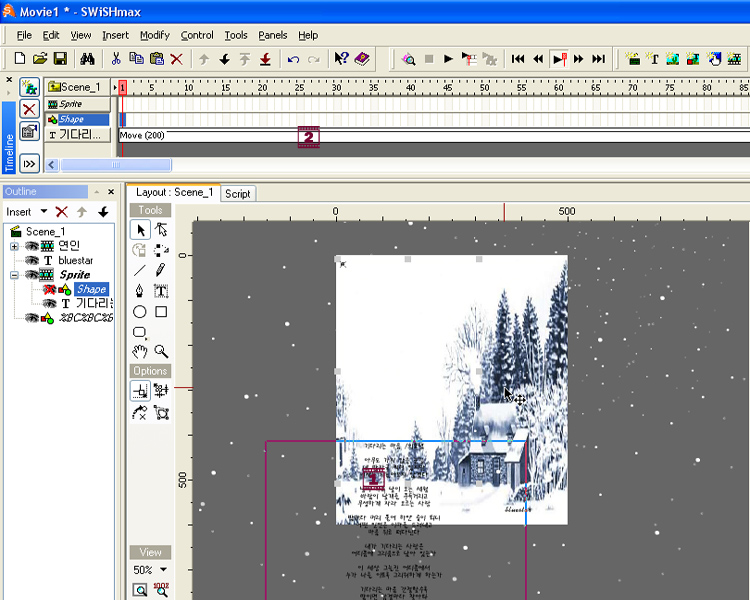Image resolution: width=750 pixels, height=600 pixels.
Task: Click Fit Scene in Window zoom icon
Action: click(x=140, y=590)
